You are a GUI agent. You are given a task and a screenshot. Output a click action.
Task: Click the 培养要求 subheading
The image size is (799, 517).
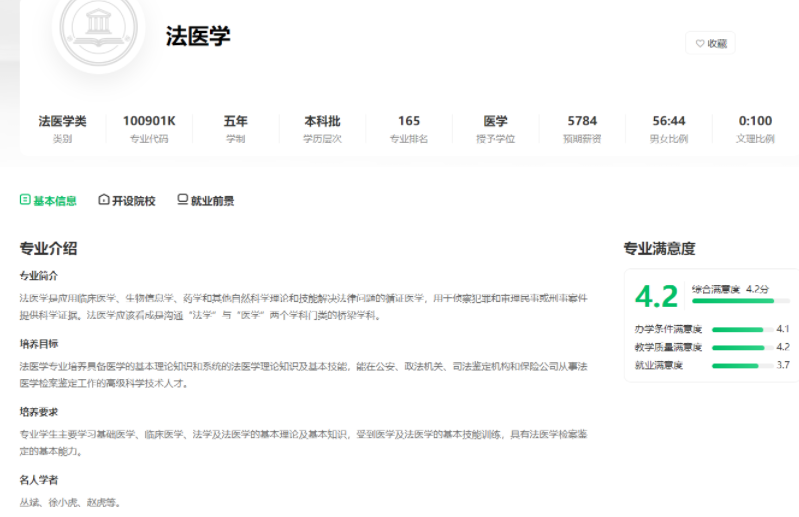point(39,412)
